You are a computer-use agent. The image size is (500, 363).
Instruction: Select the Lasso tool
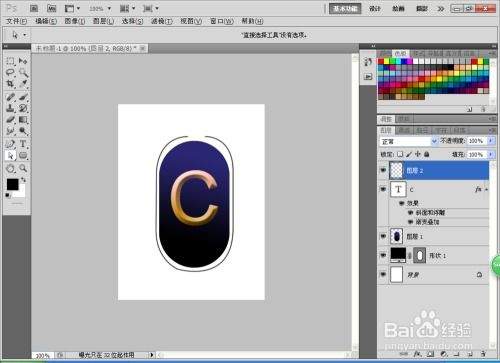click(x=10, y=72)
